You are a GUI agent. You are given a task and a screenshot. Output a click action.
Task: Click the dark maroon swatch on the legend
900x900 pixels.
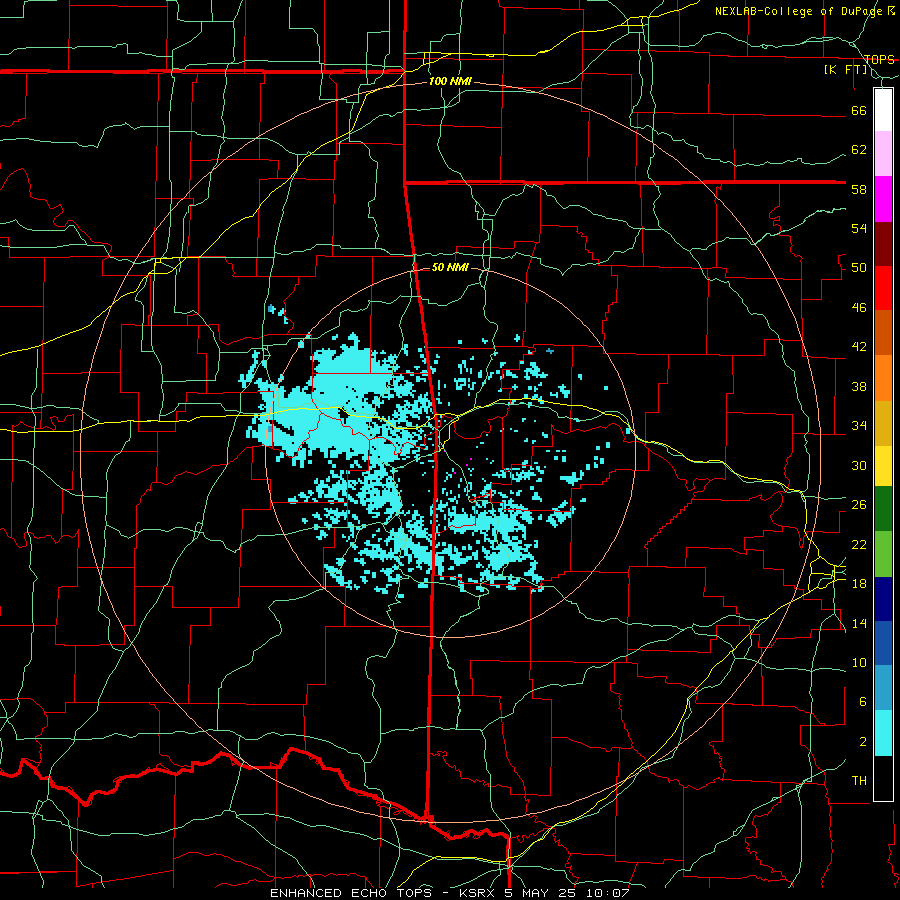(883, 243)
